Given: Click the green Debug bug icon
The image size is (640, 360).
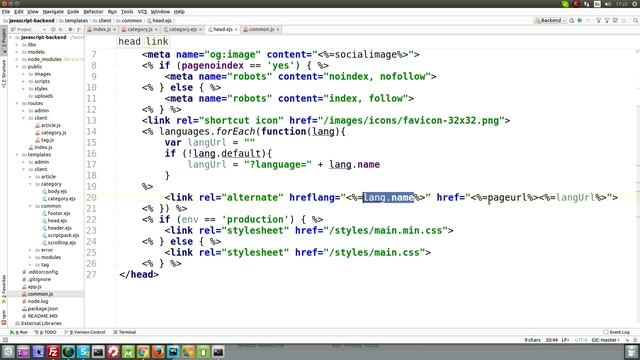Looking at the screenshot, I should (x=580, y=20).
